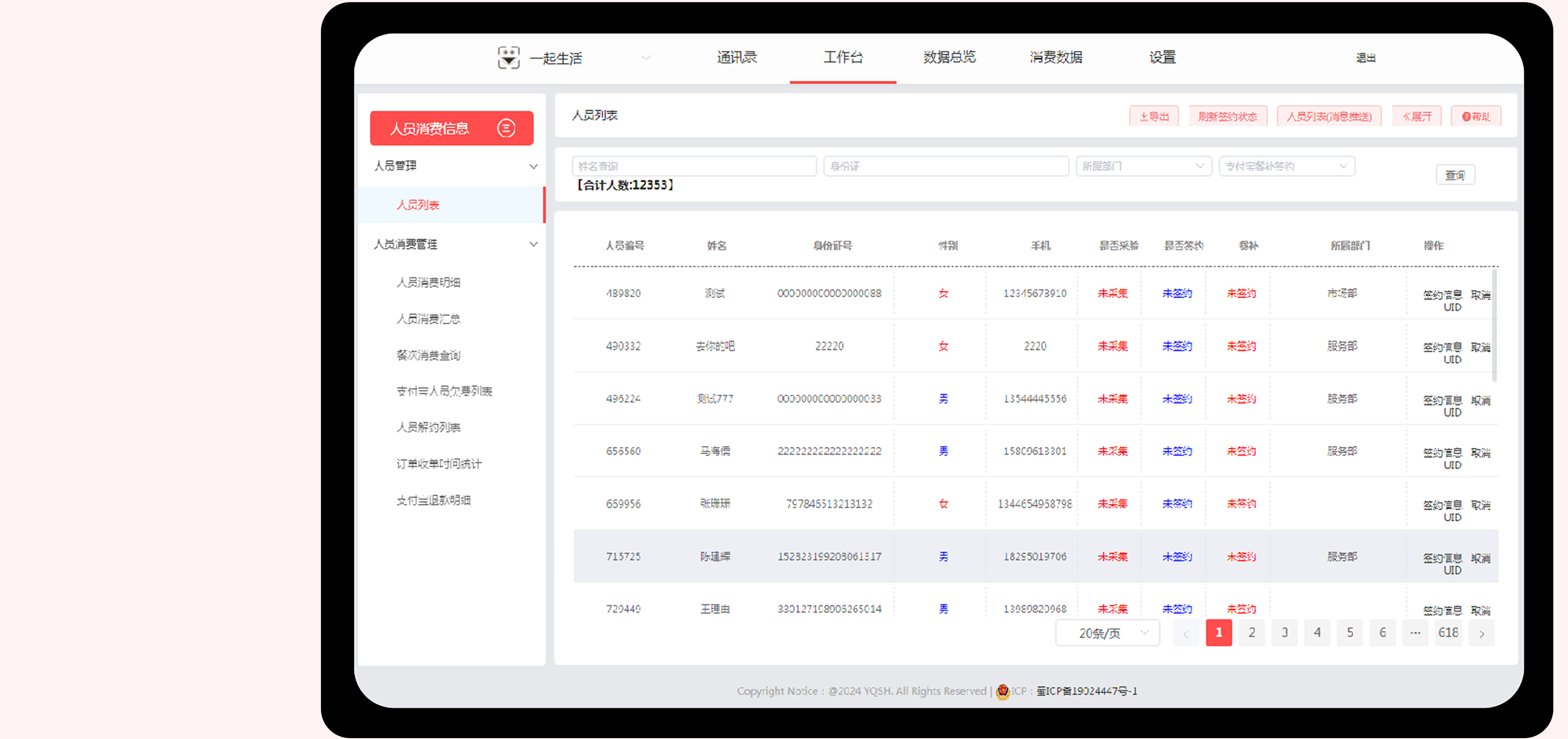Open 支付宝人员欠费列表 in the sidebar
The width and height of the screenshot is (1568, 739).
click(x=444, y=391)
